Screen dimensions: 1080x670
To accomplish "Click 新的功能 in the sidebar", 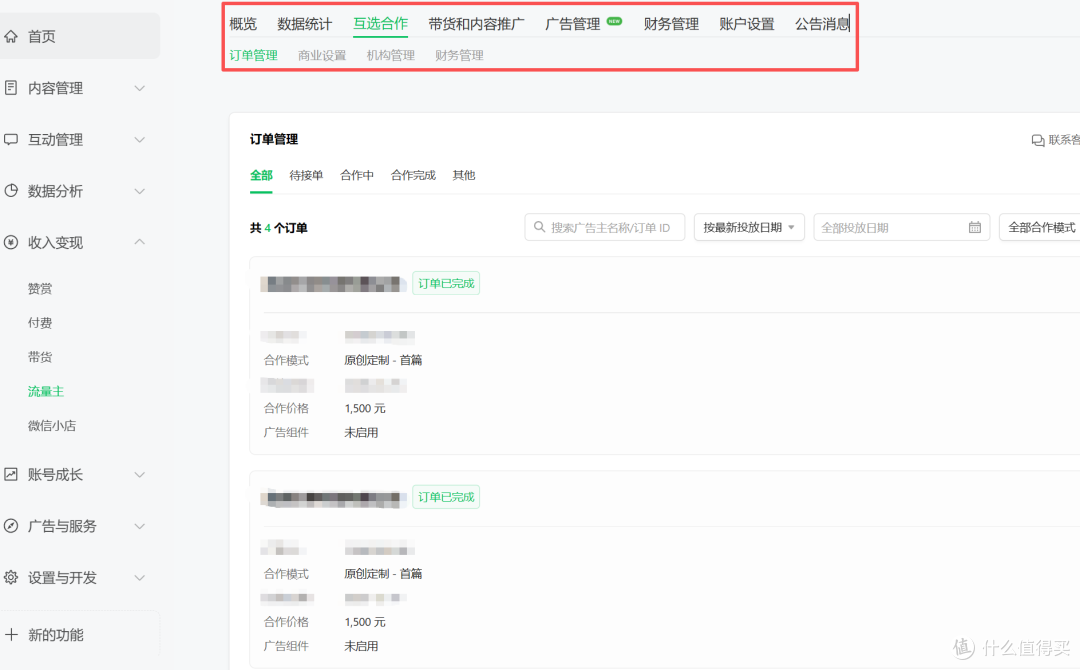I will (56, 634).
